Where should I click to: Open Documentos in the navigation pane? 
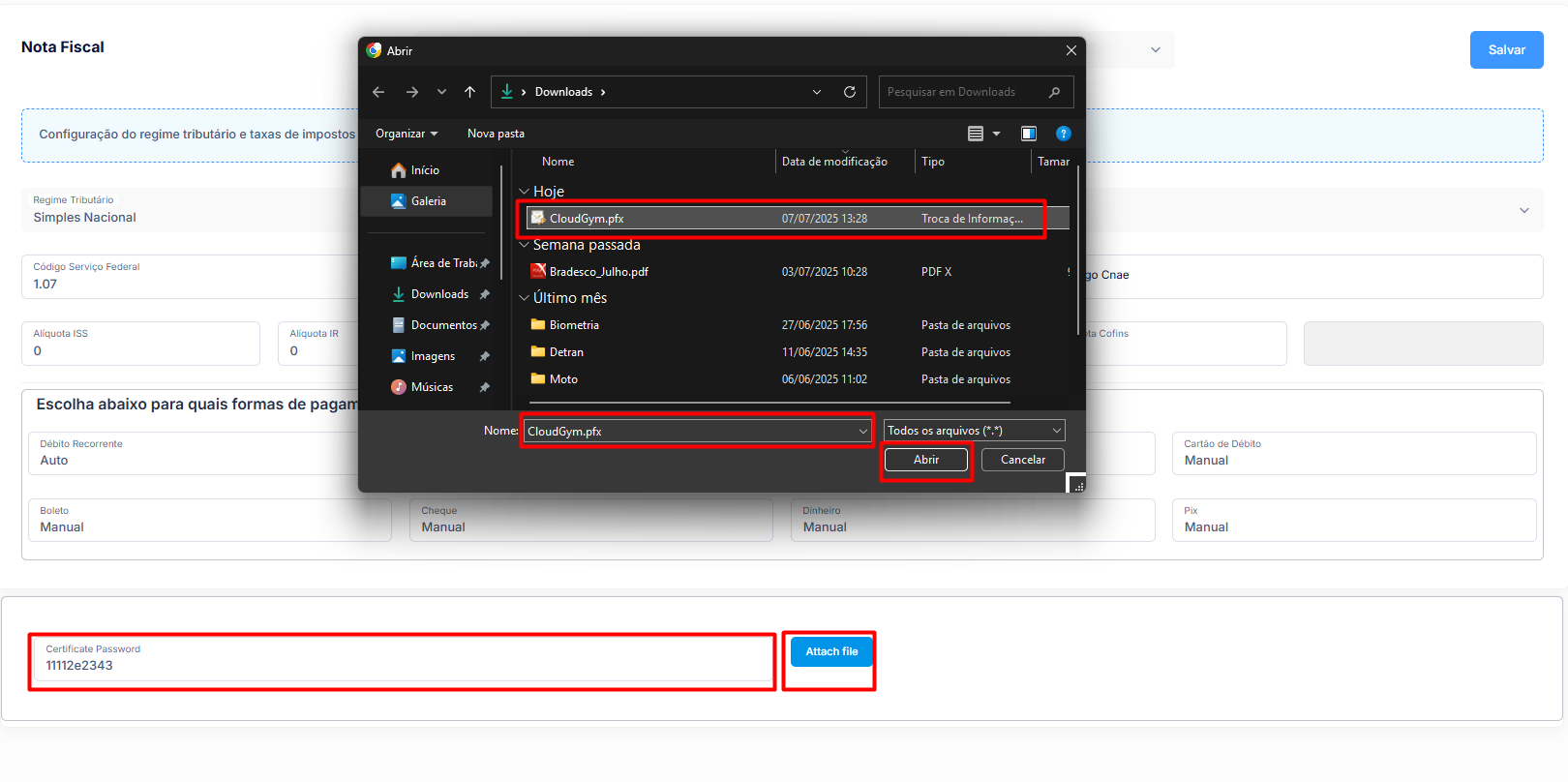[427, 325]
